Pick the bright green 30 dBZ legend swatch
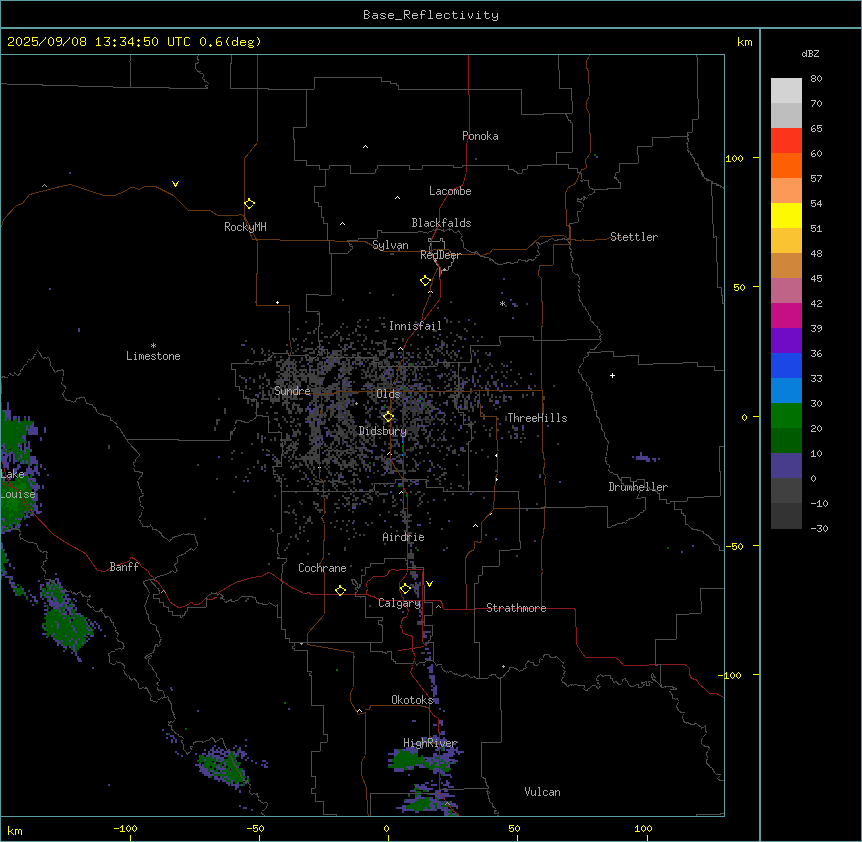Viewport: 862px width, 842px height. [x=786, y=416]
